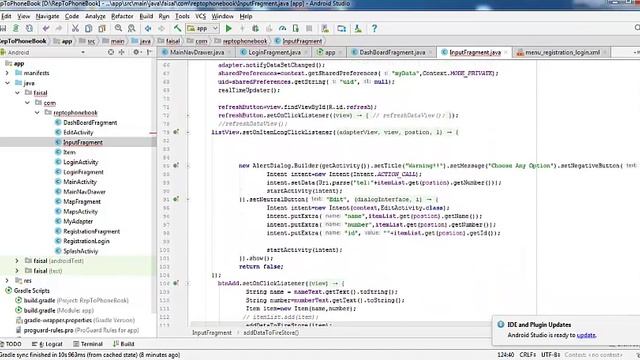
Task: Click the gutter icon on the AlertDialog.Builder line
Action: [x=176, y=165]
